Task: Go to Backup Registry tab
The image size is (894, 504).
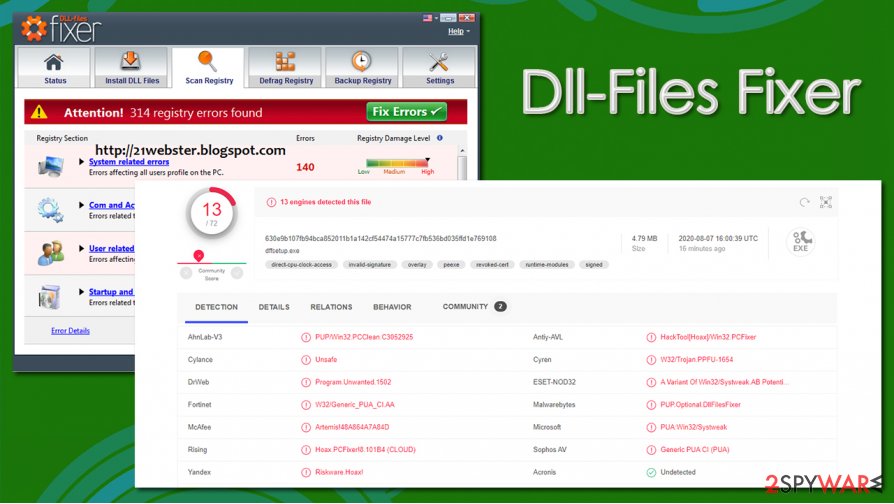Action: click(x=363, y=67)
